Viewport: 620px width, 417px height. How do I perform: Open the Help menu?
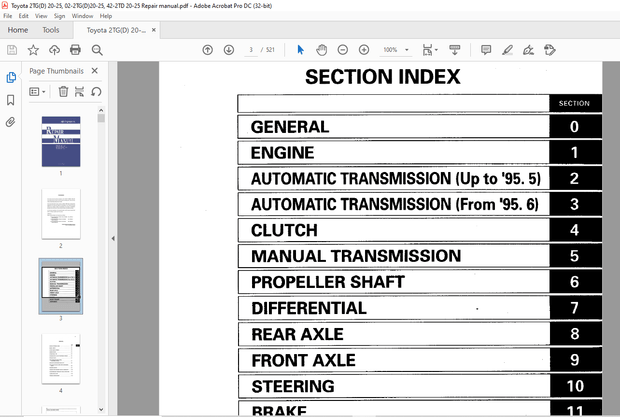coord(106,16)
